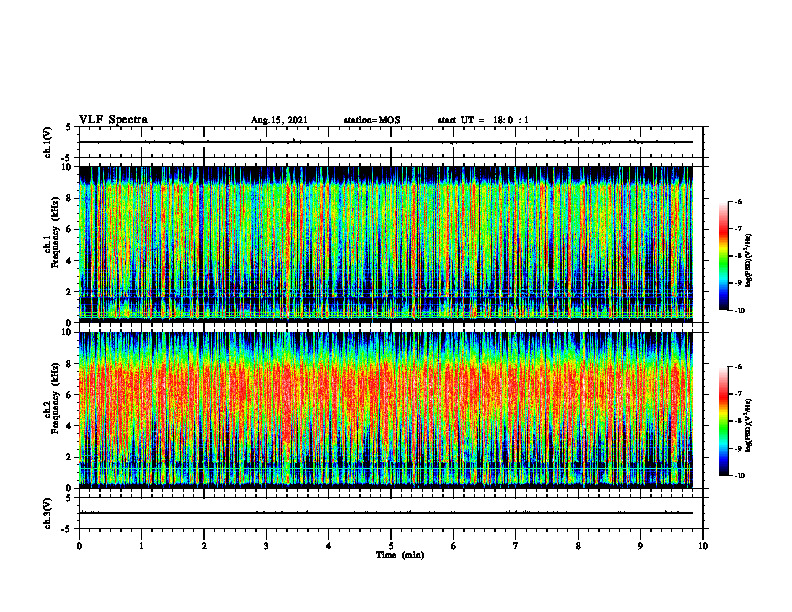Click the ch.1 frequency tick label "8"
The image size is (792, 612).
click(x=69, y=198)
